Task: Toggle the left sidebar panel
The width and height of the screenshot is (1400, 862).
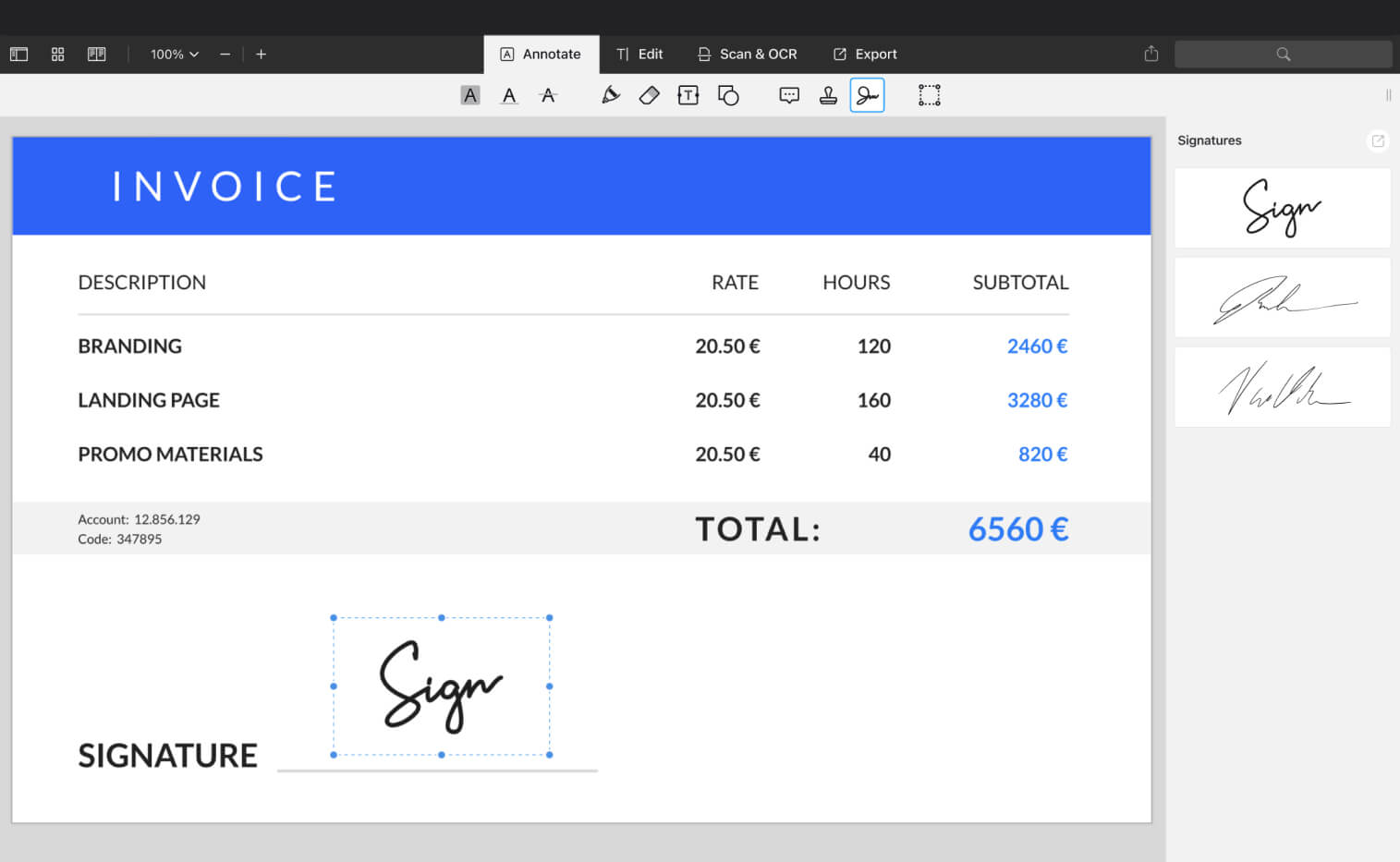Action: [18, 55]
